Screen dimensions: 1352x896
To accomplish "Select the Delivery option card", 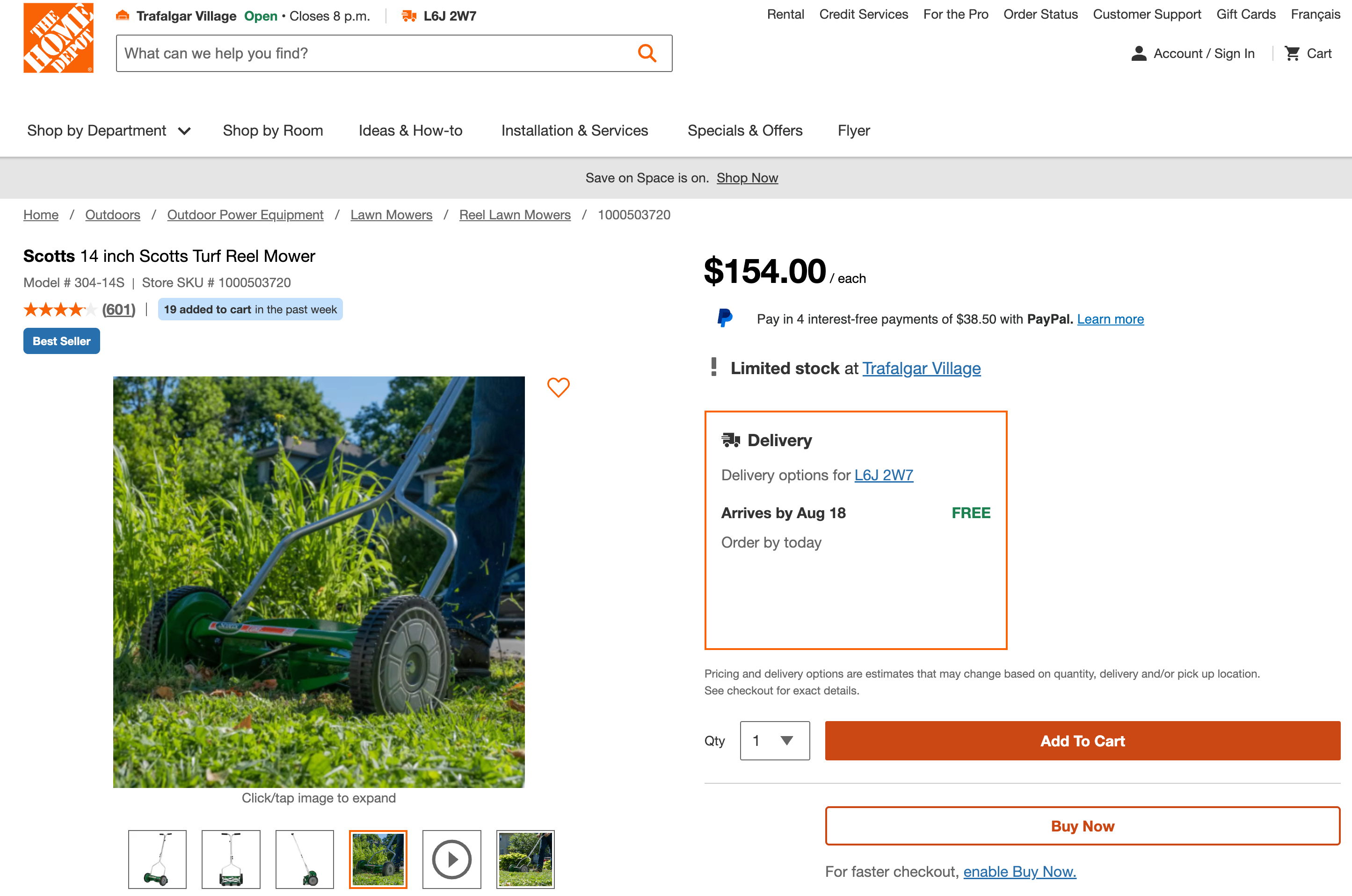I will coord(856,530).
